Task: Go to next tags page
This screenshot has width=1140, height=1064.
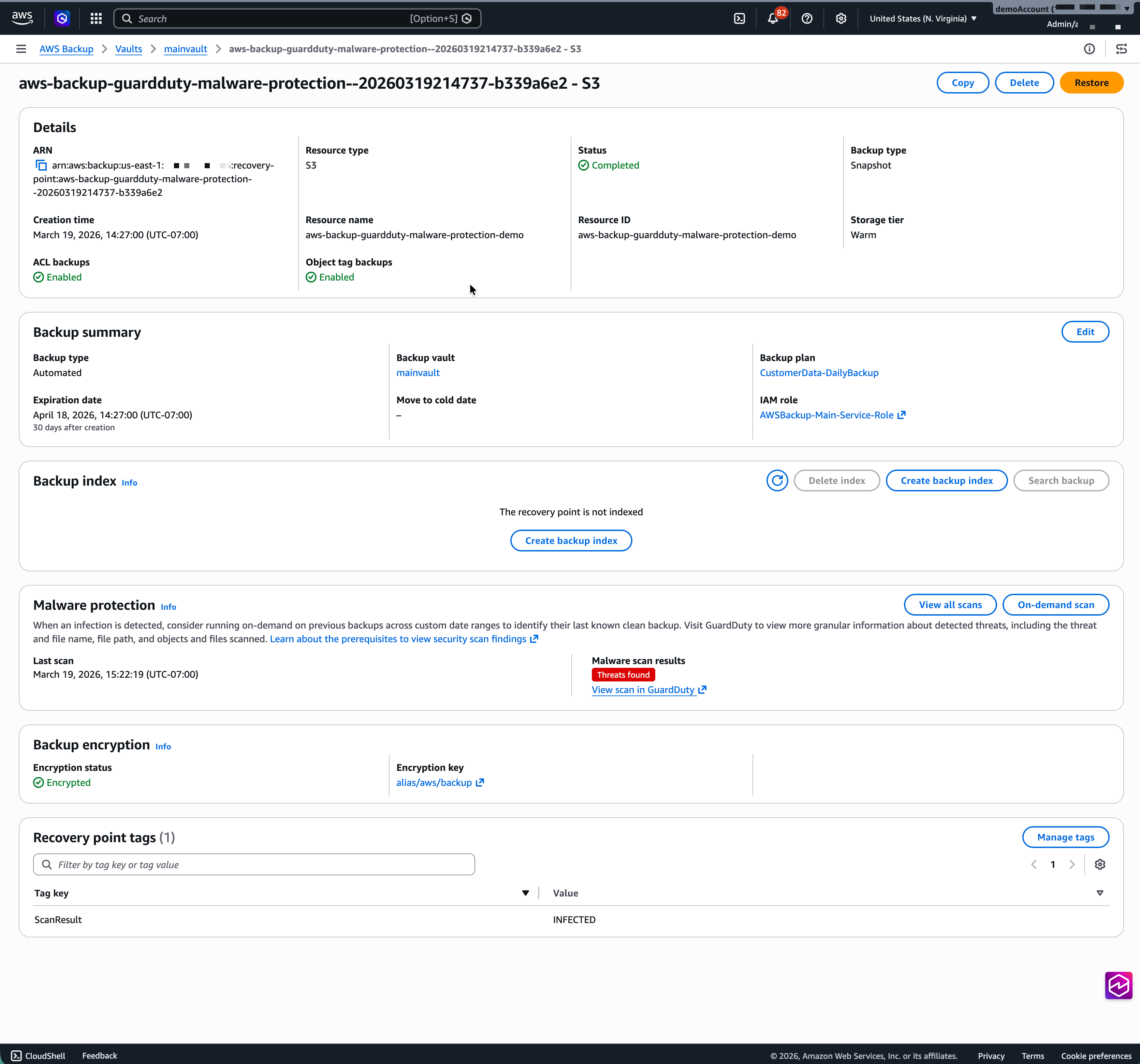Action: click(1071, 864)
